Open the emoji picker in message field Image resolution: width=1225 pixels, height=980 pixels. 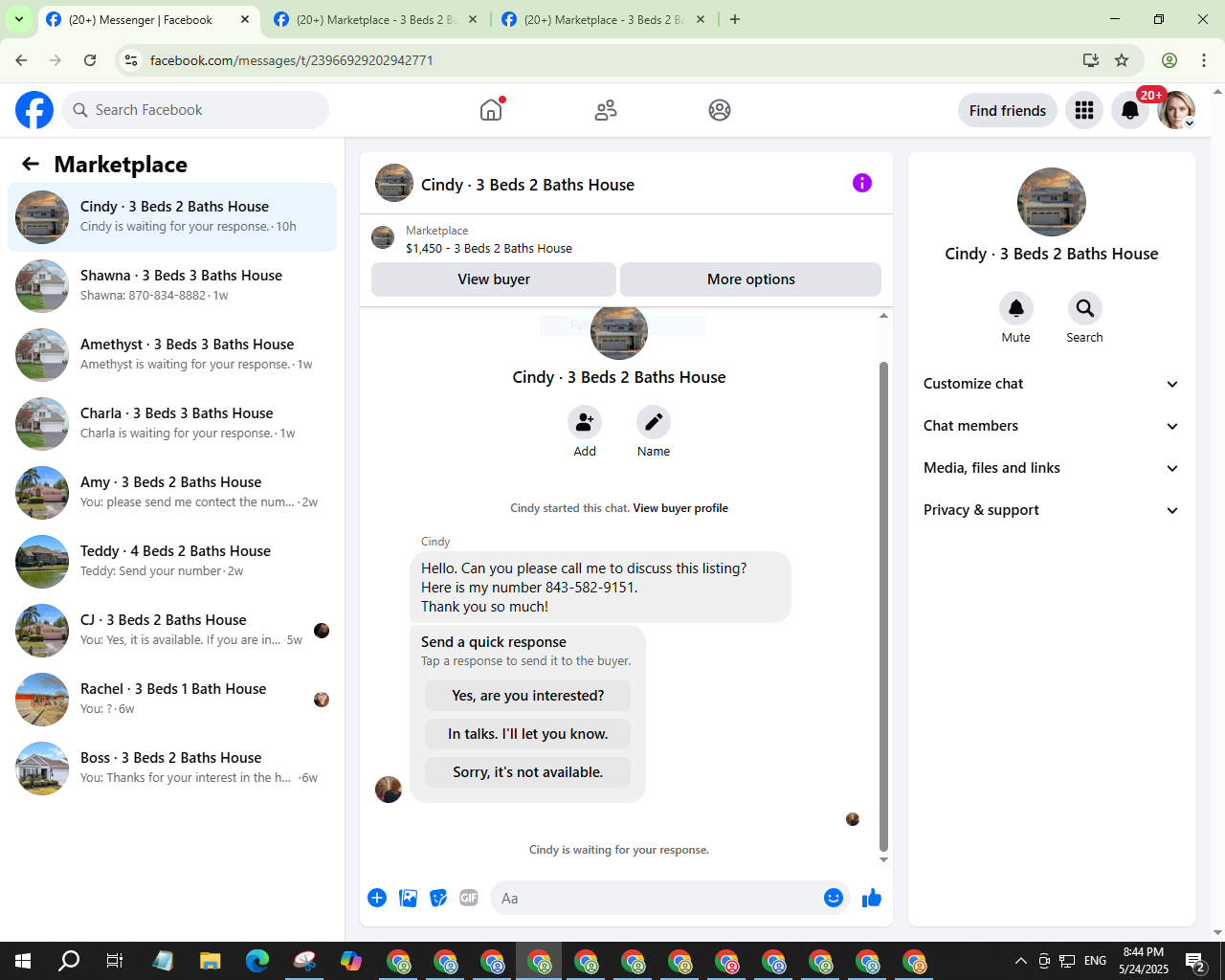click(834, 898)
